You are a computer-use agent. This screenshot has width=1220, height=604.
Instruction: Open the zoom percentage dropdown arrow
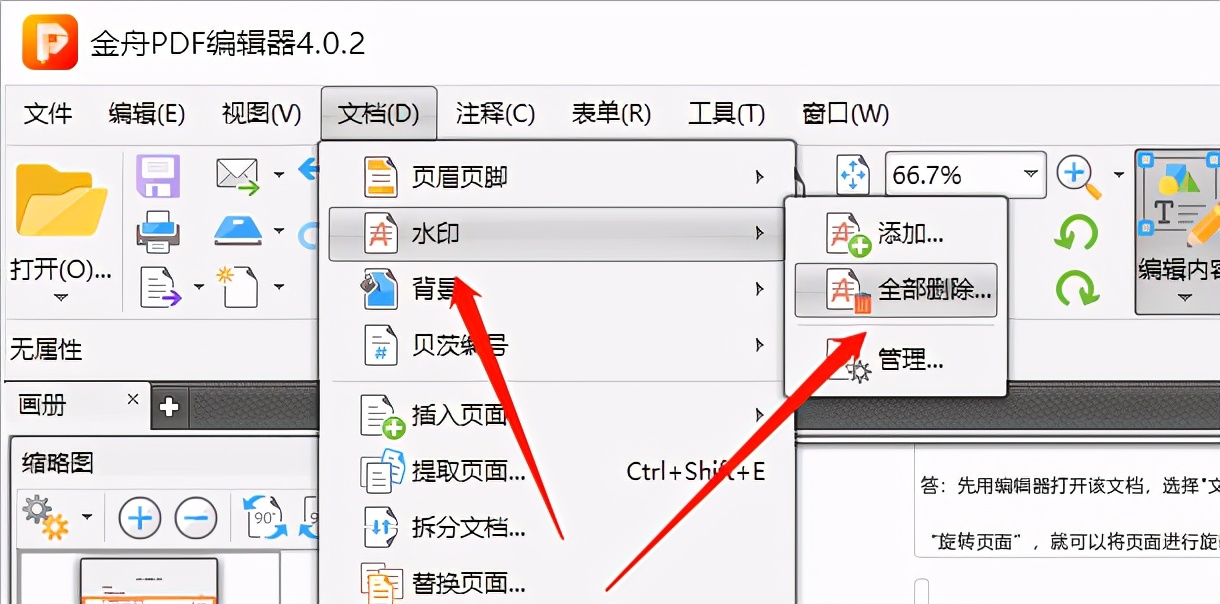[x=1031, y=176]
